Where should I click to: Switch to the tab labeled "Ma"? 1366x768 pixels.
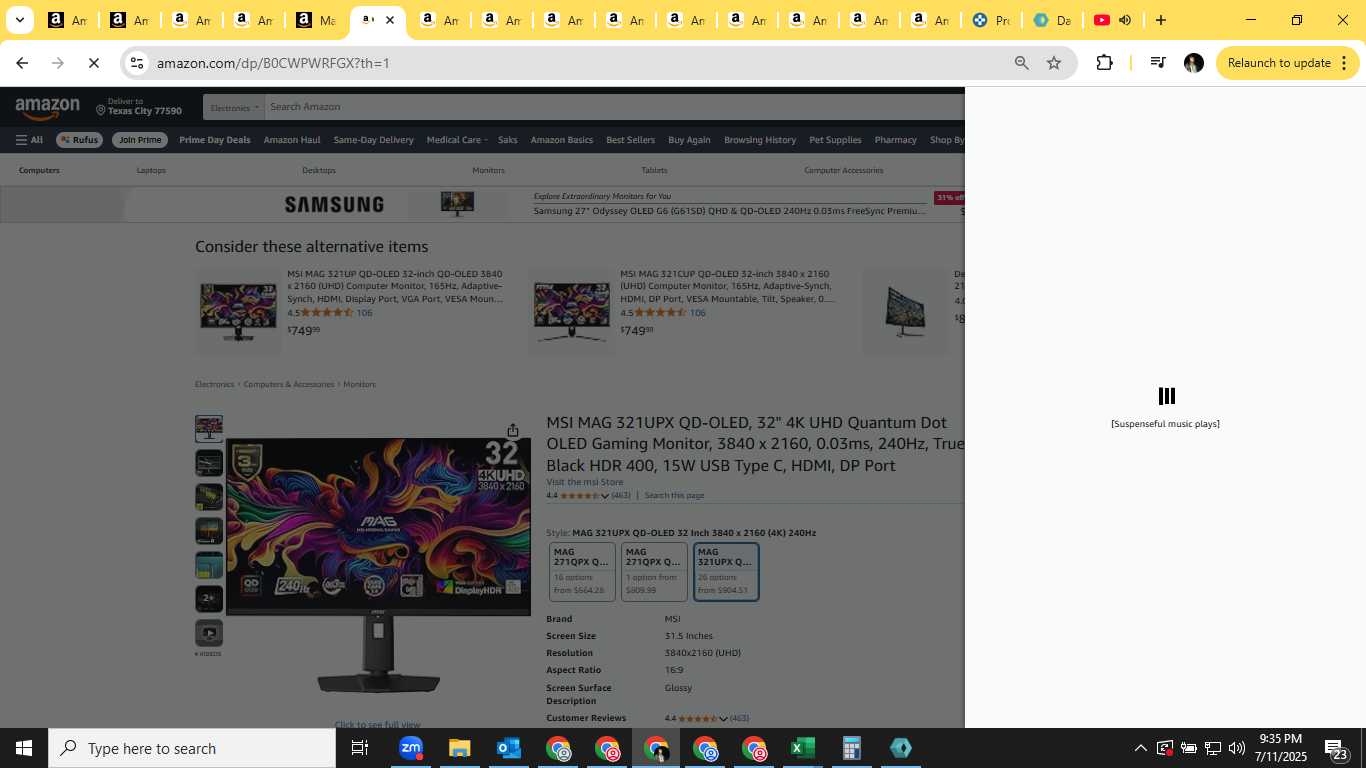pyautogui.click(x=315, y=20)
